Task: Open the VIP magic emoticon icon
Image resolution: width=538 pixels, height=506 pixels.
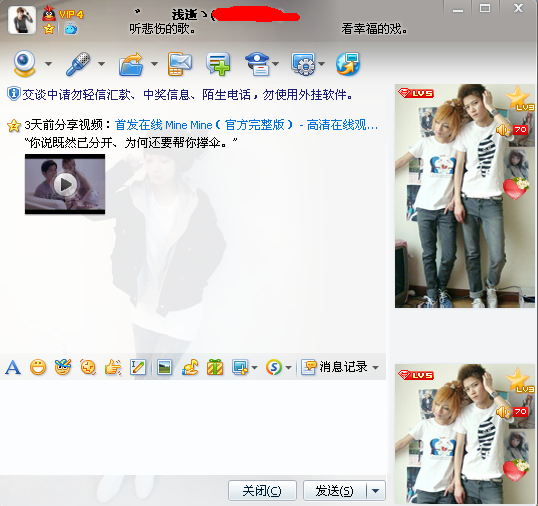Action: (x=63, y=367)
